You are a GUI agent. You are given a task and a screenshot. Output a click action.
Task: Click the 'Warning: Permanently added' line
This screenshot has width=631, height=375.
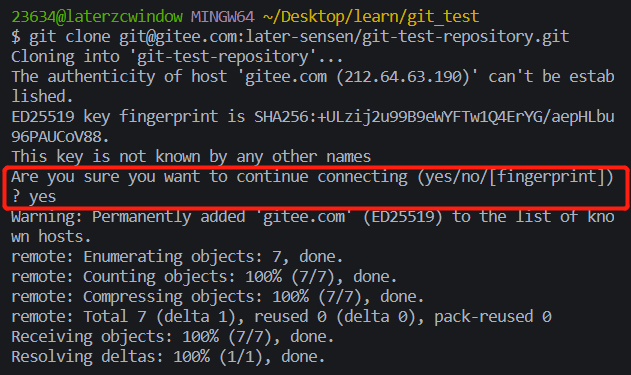pos(313,217)
